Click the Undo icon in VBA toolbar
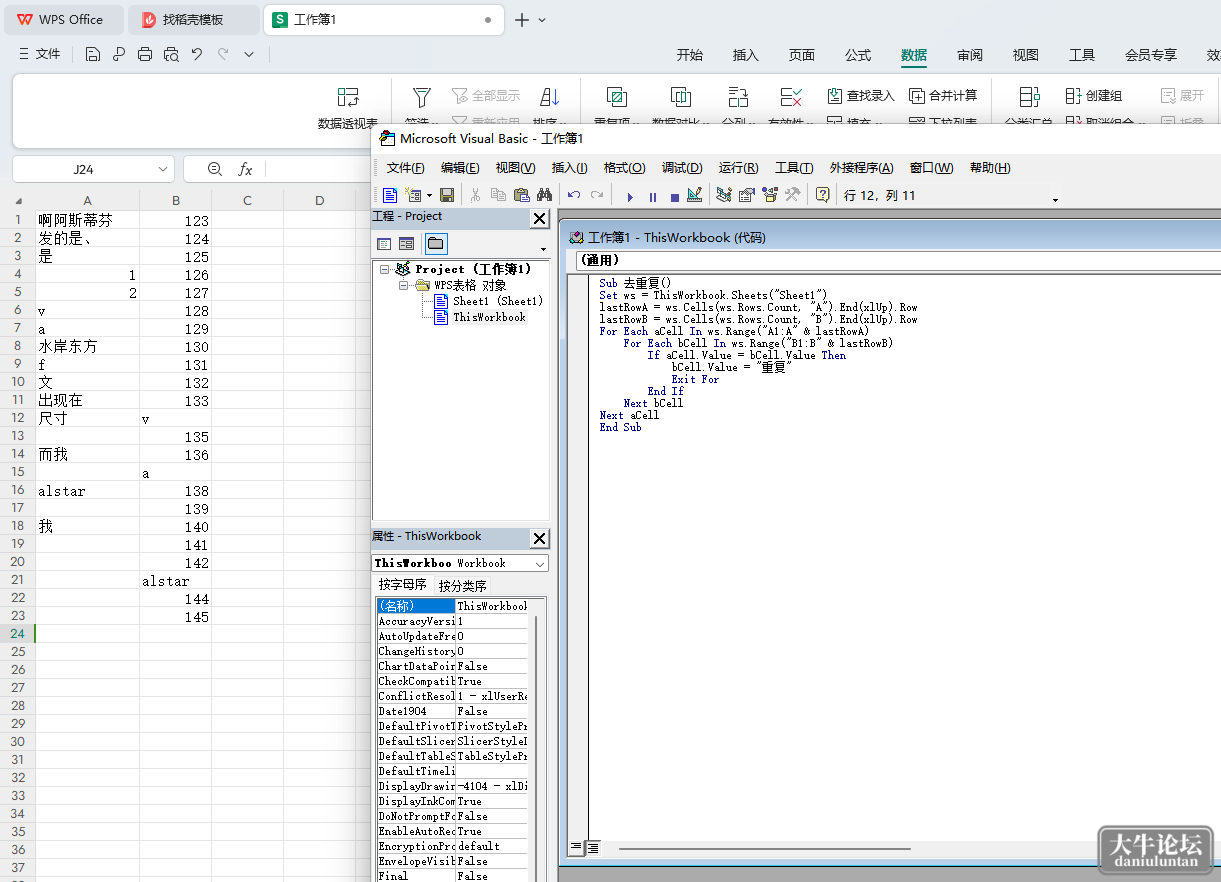The width and height of the screenshot is (1221, 882). tap(574, 195)
